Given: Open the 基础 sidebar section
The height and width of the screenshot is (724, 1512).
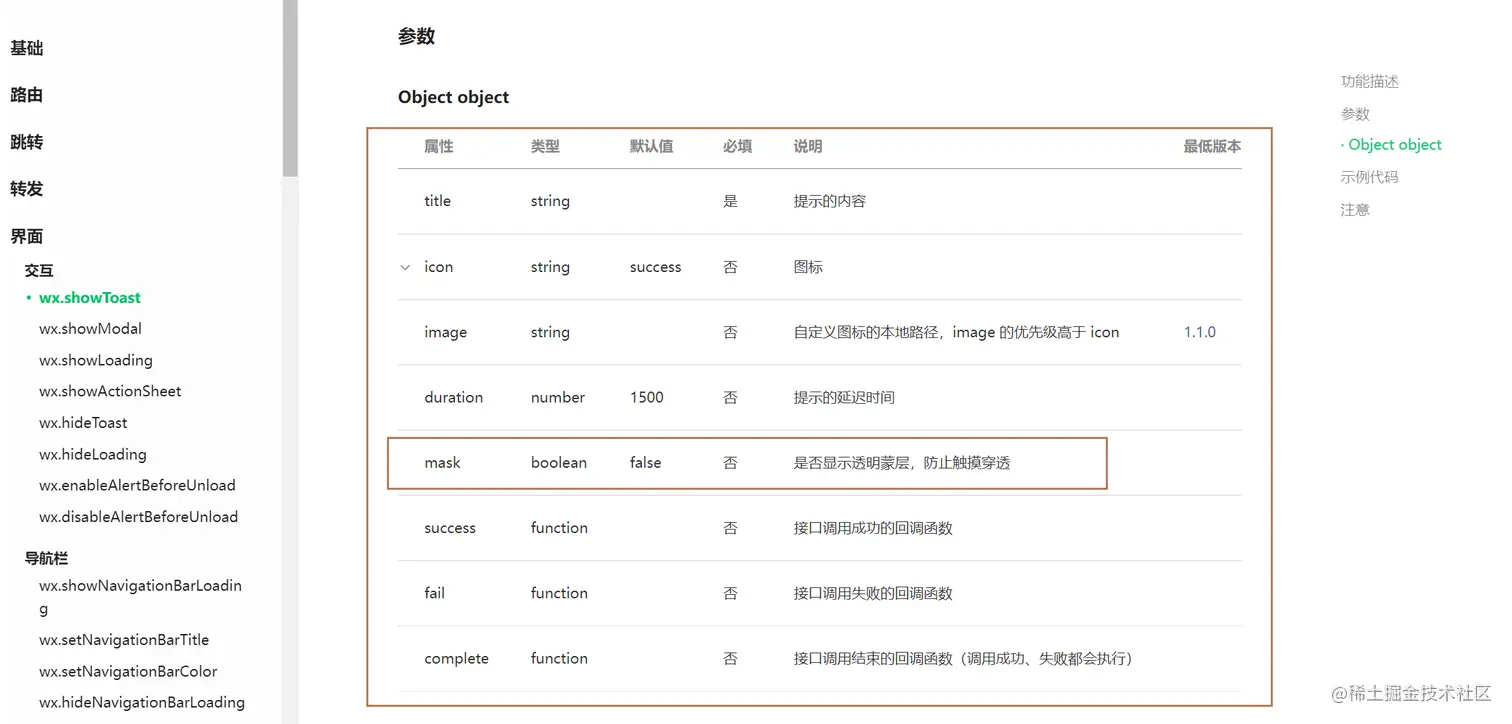Looking at the screenshot, I should tap(27, 48).
